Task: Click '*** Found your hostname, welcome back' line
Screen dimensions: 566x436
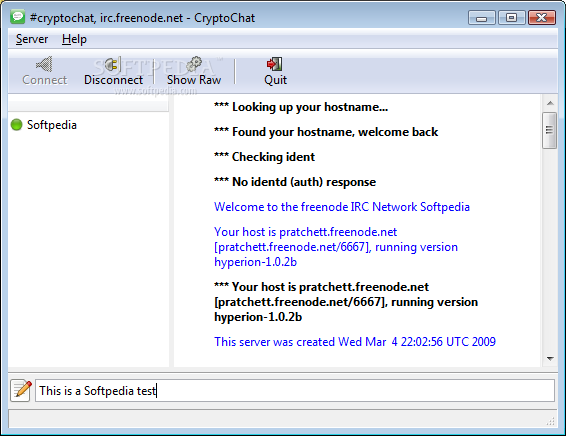Action: point(326,132)
